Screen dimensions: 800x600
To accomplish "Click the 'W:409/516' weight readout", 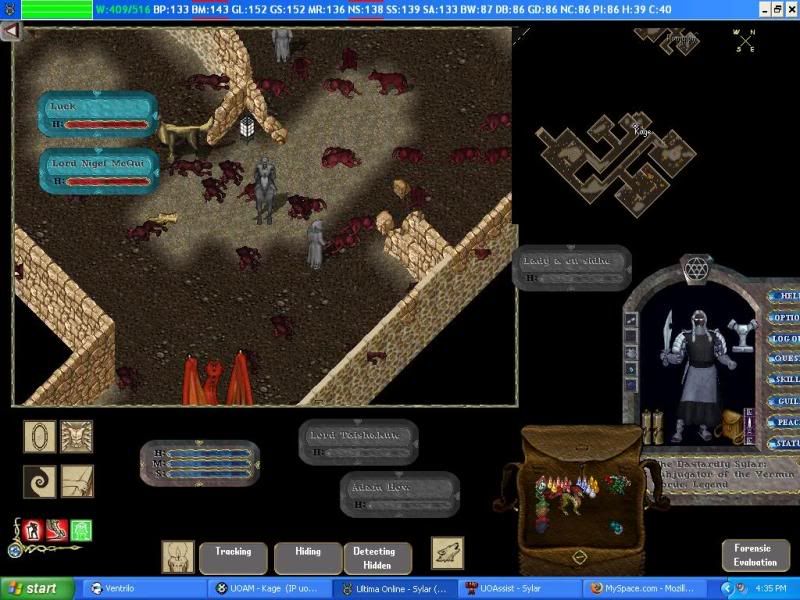I will click(122, 9).
